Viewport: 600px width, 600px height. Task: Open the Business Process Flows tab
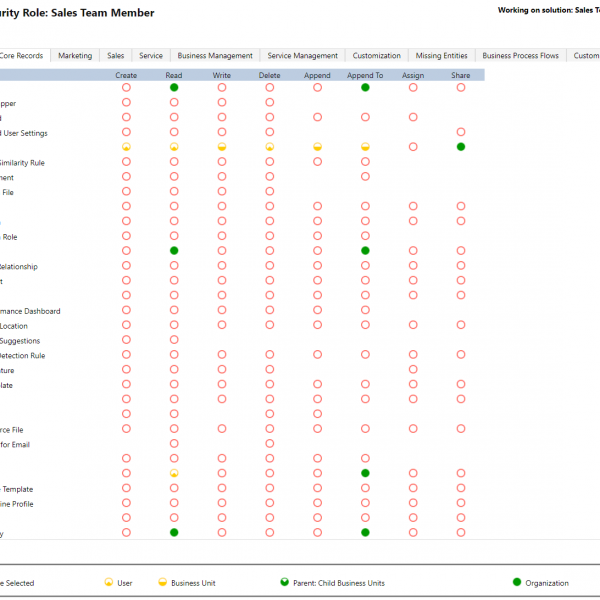(x=520, y=56)
